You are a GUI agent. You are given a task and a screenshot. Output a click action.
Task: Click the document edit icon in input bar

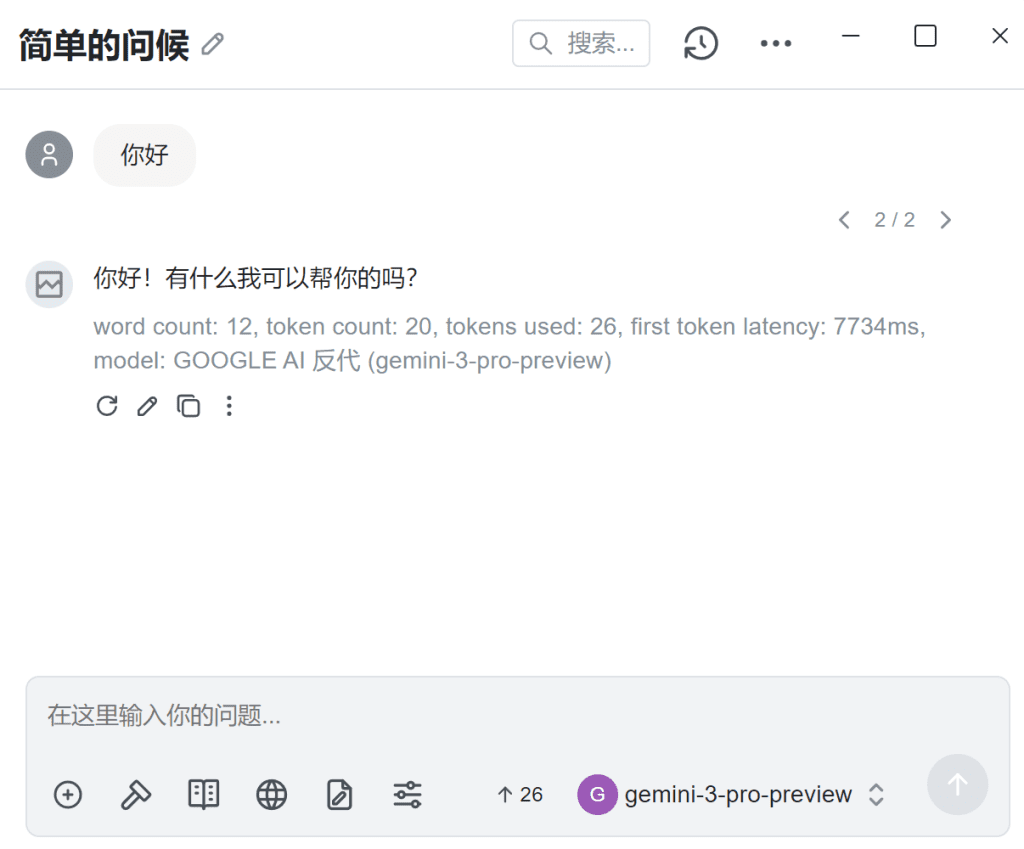point(340,795)
